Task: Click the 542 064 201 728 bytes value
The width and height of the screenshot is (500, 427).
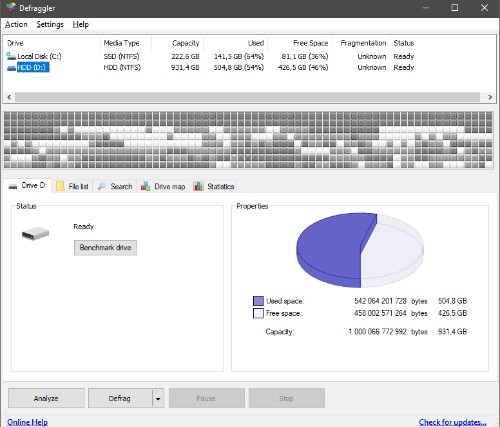Action: click(380, 301)
